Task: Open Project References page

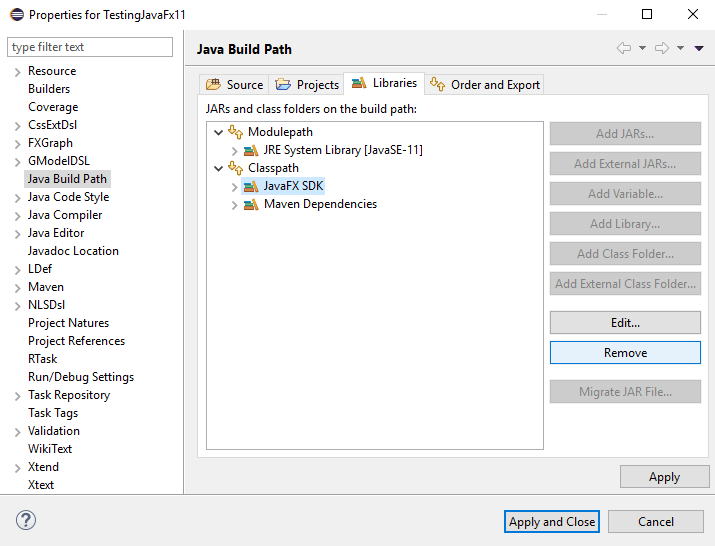Action: pyautogui.click(x=76, y=341)
